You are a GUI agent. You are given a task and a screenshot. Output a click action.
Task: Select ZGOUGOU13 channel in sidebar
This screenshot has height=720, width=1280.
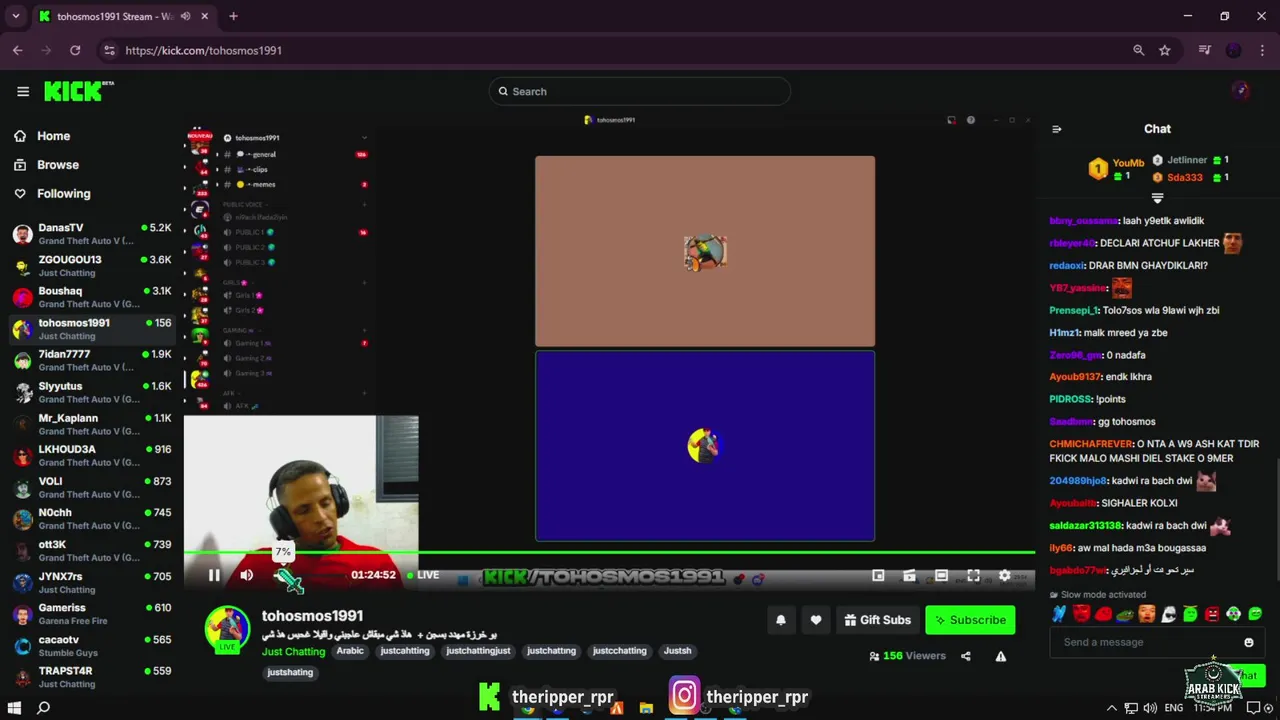91,266
